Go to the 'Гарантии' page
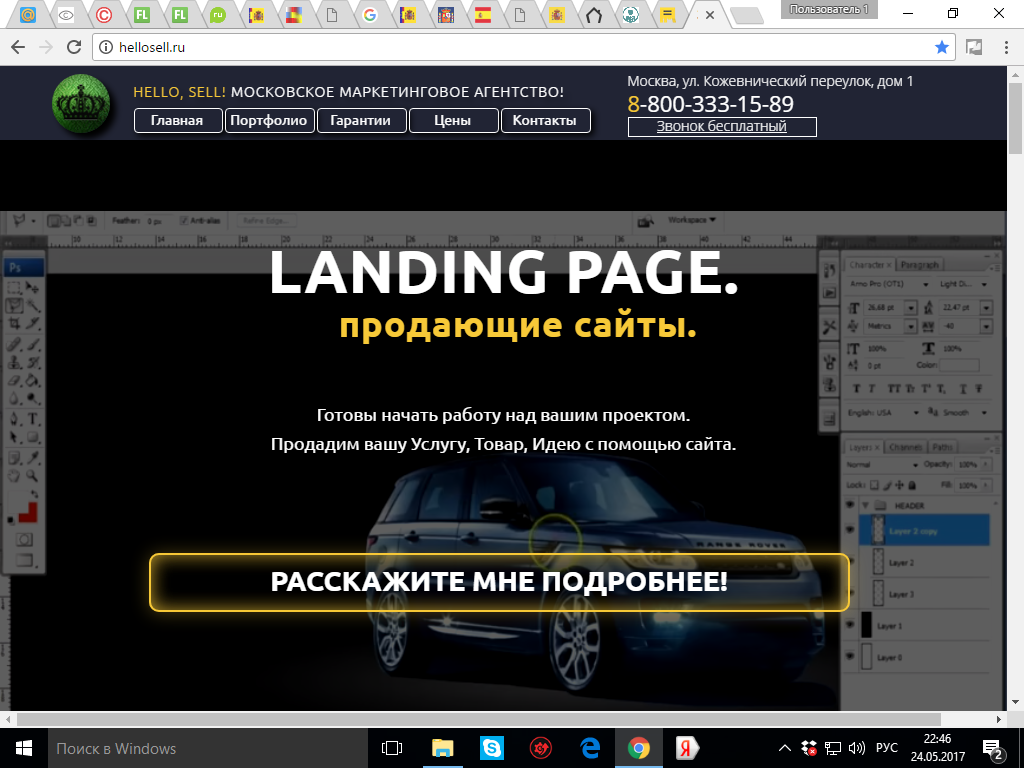 click(361, 121)
